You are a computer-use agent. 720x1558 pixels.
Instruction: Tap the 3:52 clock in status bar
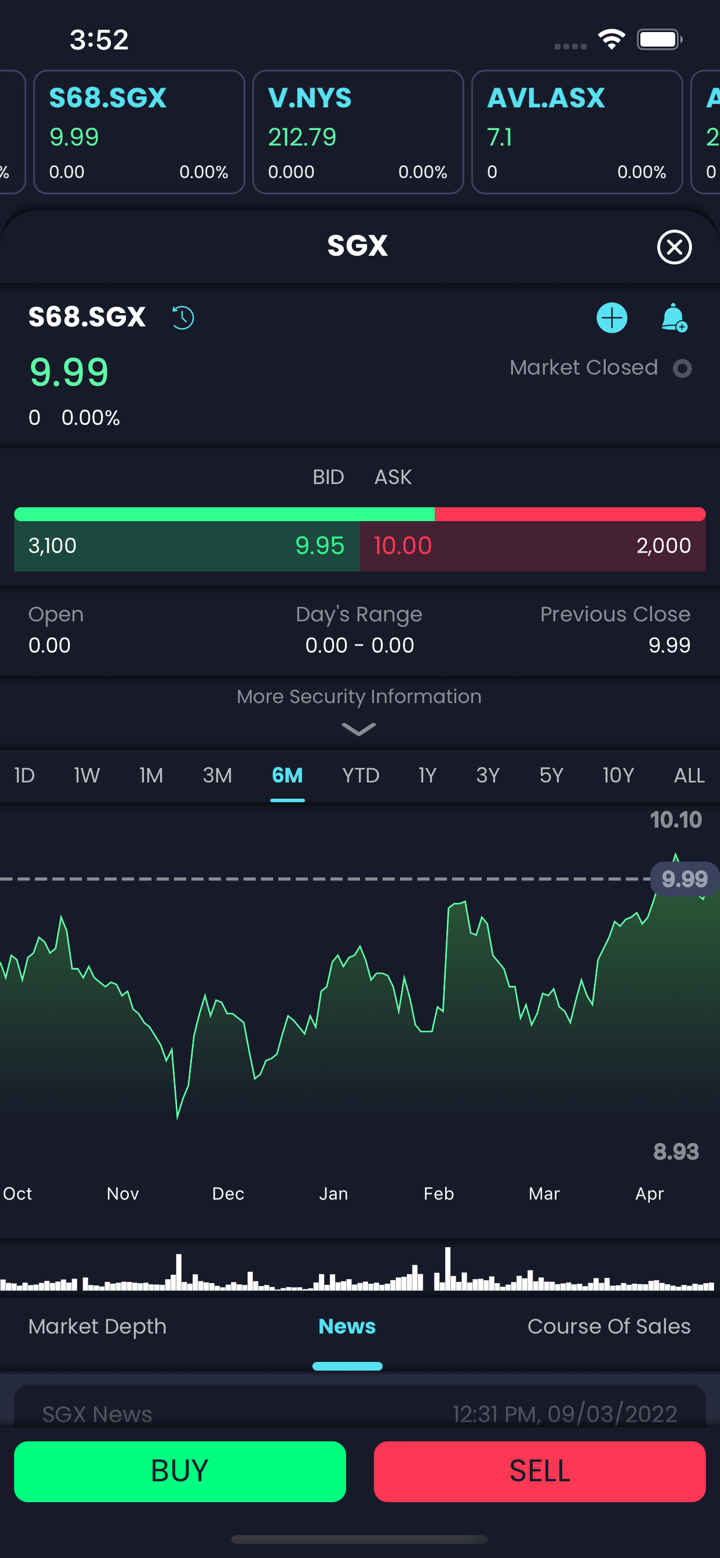click(99, 39)
